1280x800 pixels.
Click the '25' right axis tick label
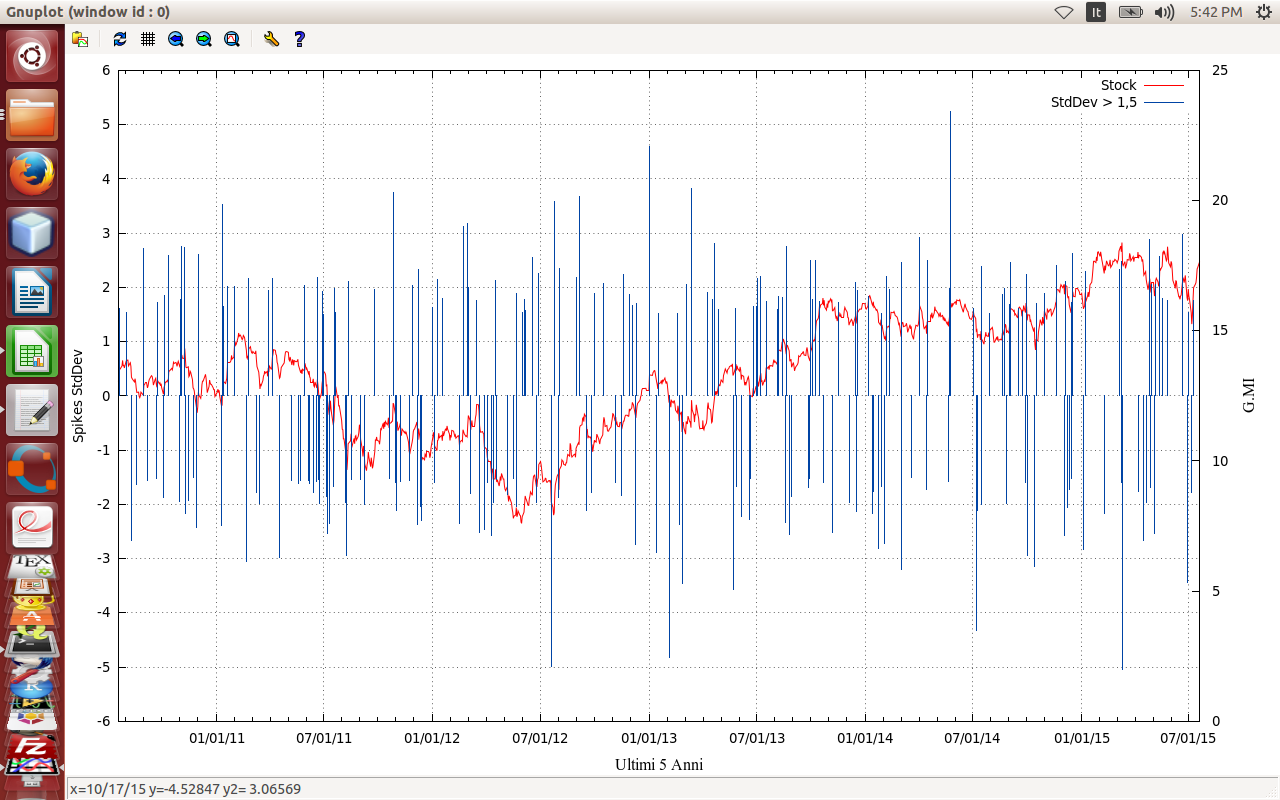(x=1219, y=70)
